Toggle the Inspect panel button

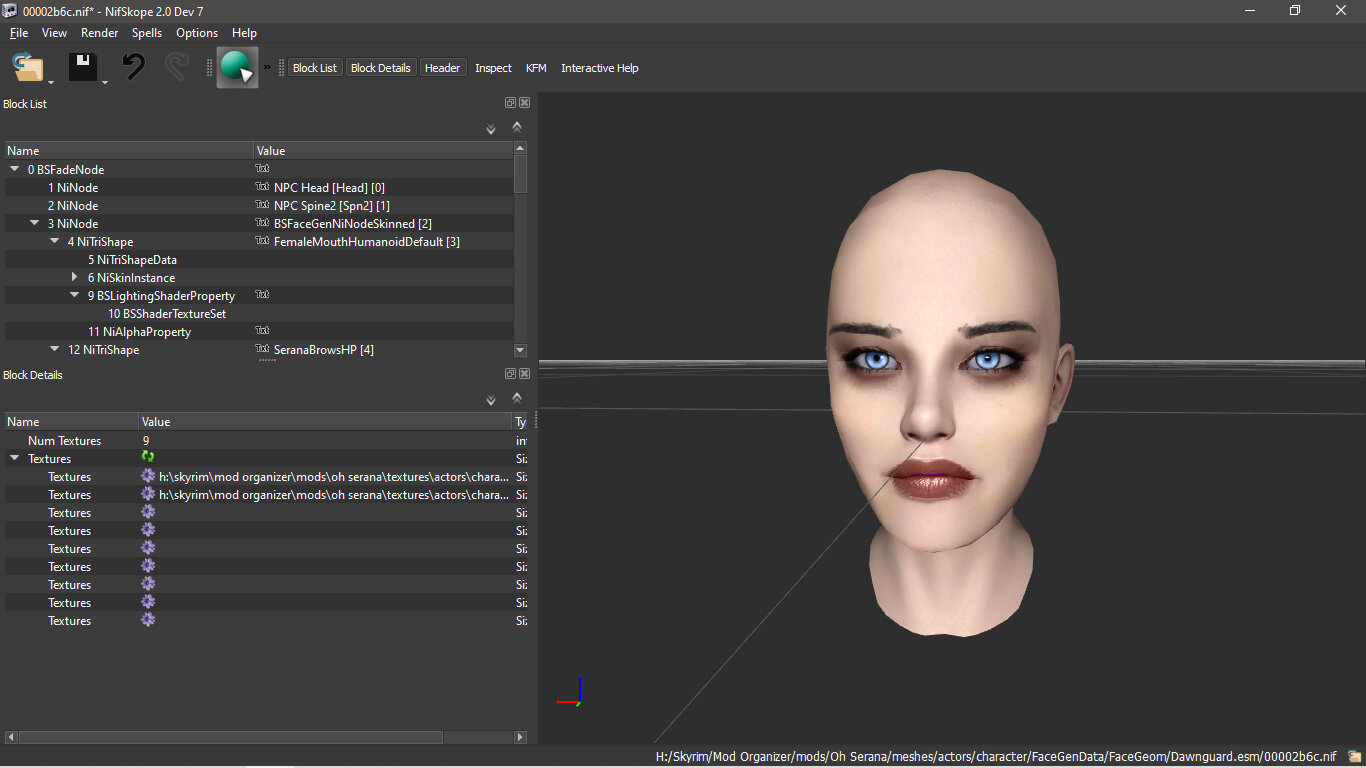point(493,68)
